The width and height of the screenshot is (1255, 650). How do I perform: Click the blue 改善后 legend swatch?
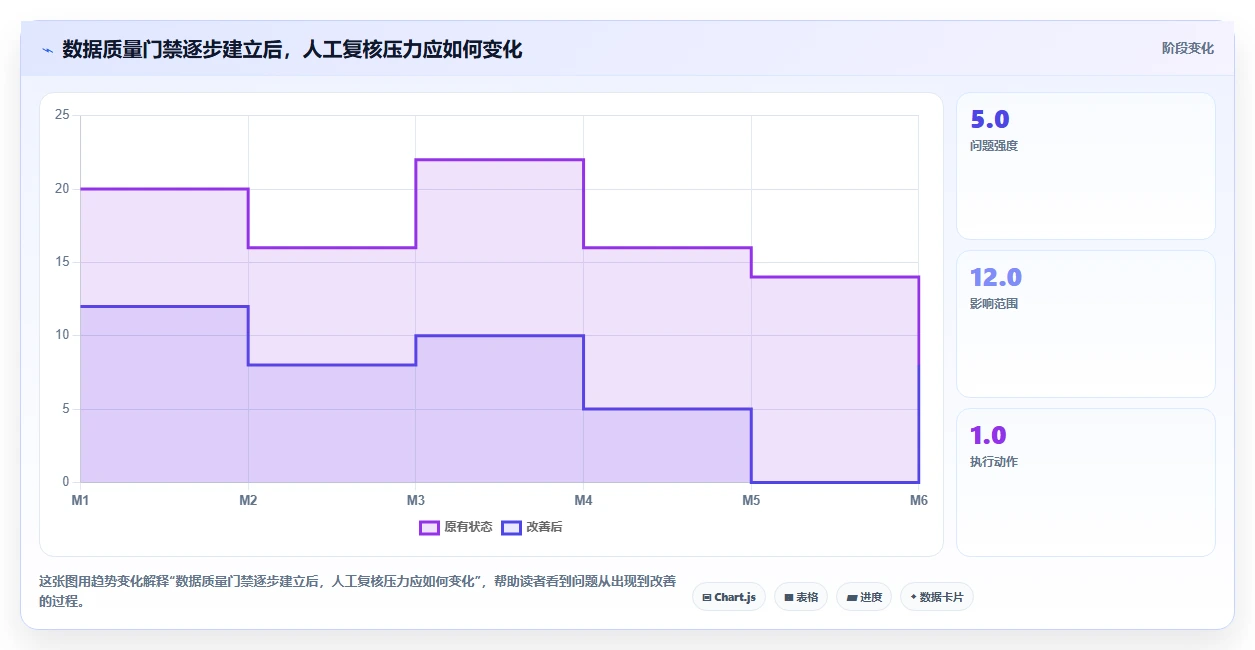coord(511,527)
